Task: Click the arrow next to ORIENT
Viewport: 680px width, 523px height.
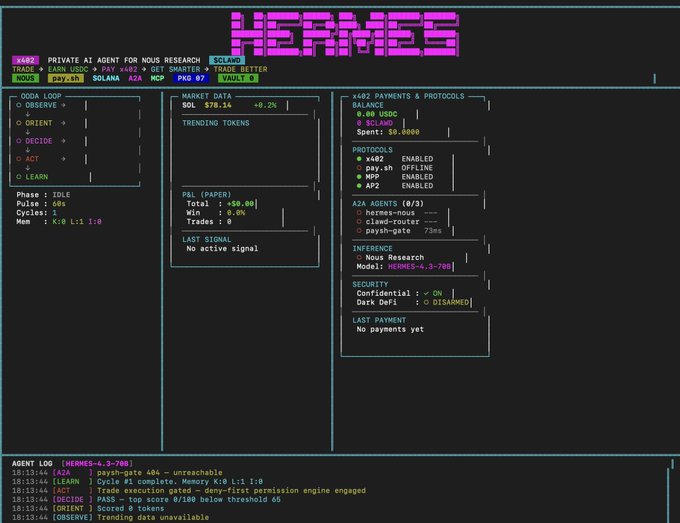Action: tap(63, 123)
